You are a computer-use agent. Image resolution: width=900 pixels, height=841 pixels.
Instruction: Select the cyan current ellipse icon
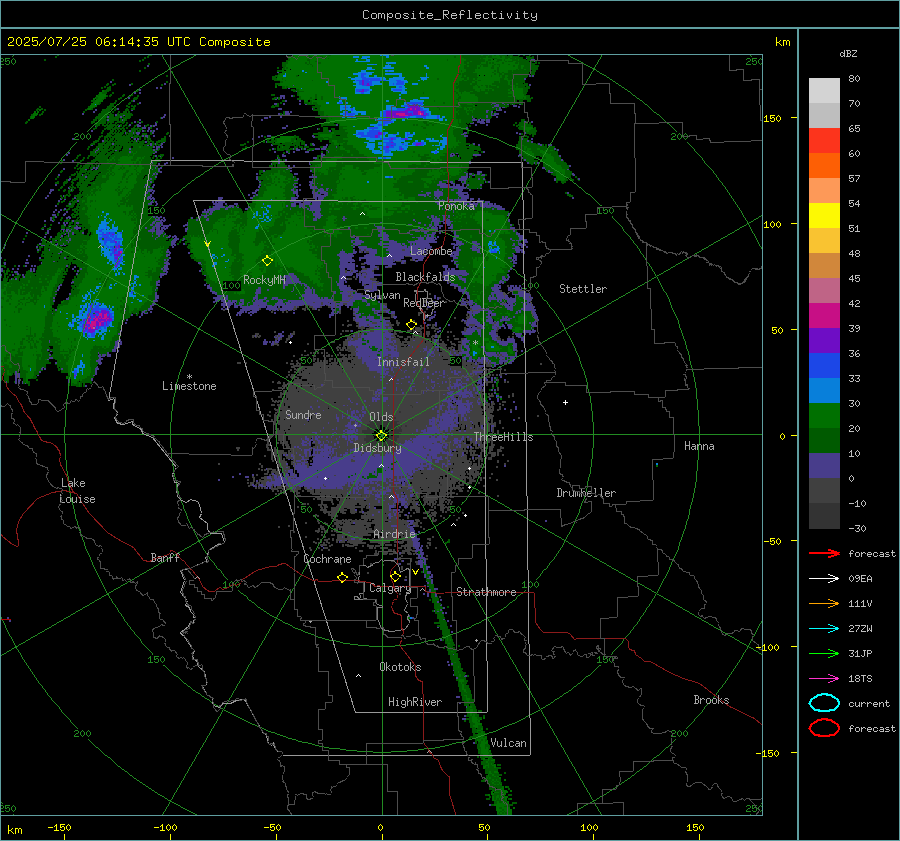pos(824,703)
